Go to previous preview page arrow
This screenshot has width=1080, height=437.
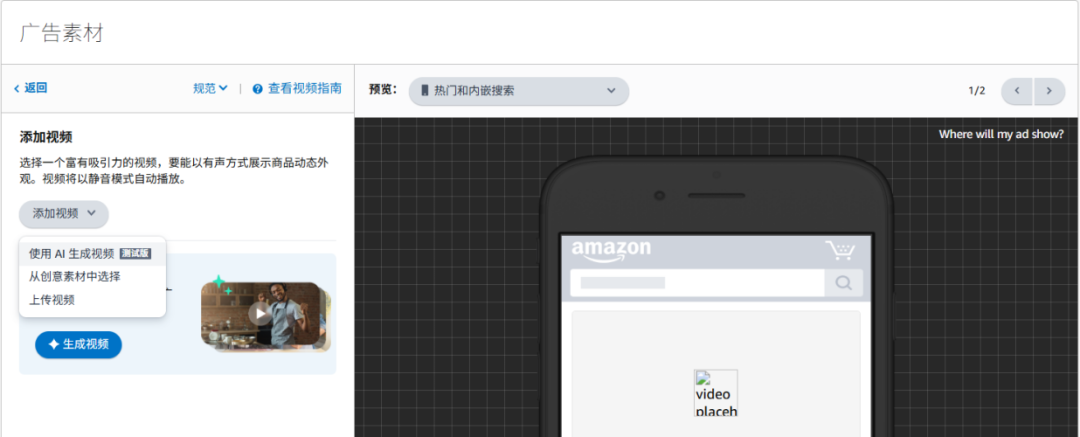[1017, 91]
